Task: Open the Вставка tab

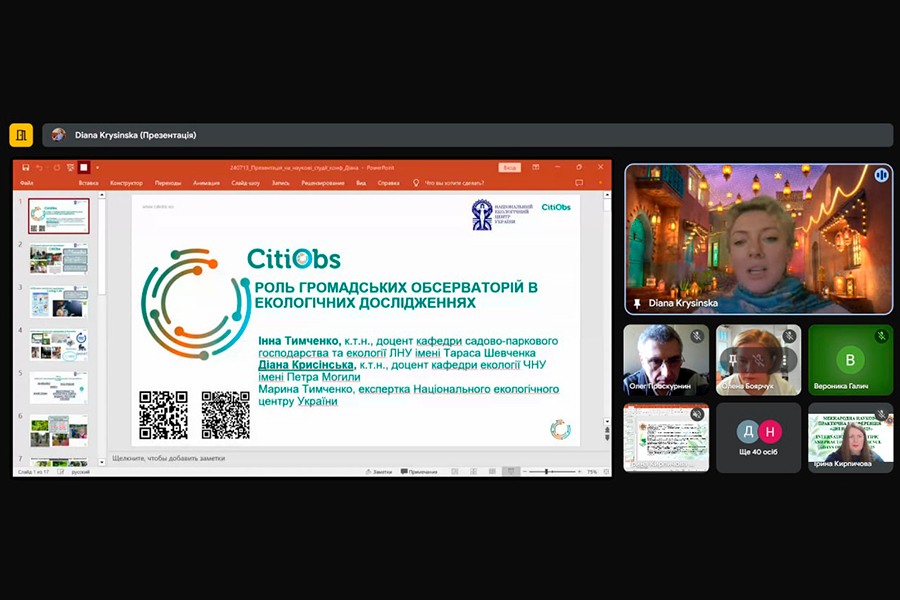Action: tap(88, 183)
